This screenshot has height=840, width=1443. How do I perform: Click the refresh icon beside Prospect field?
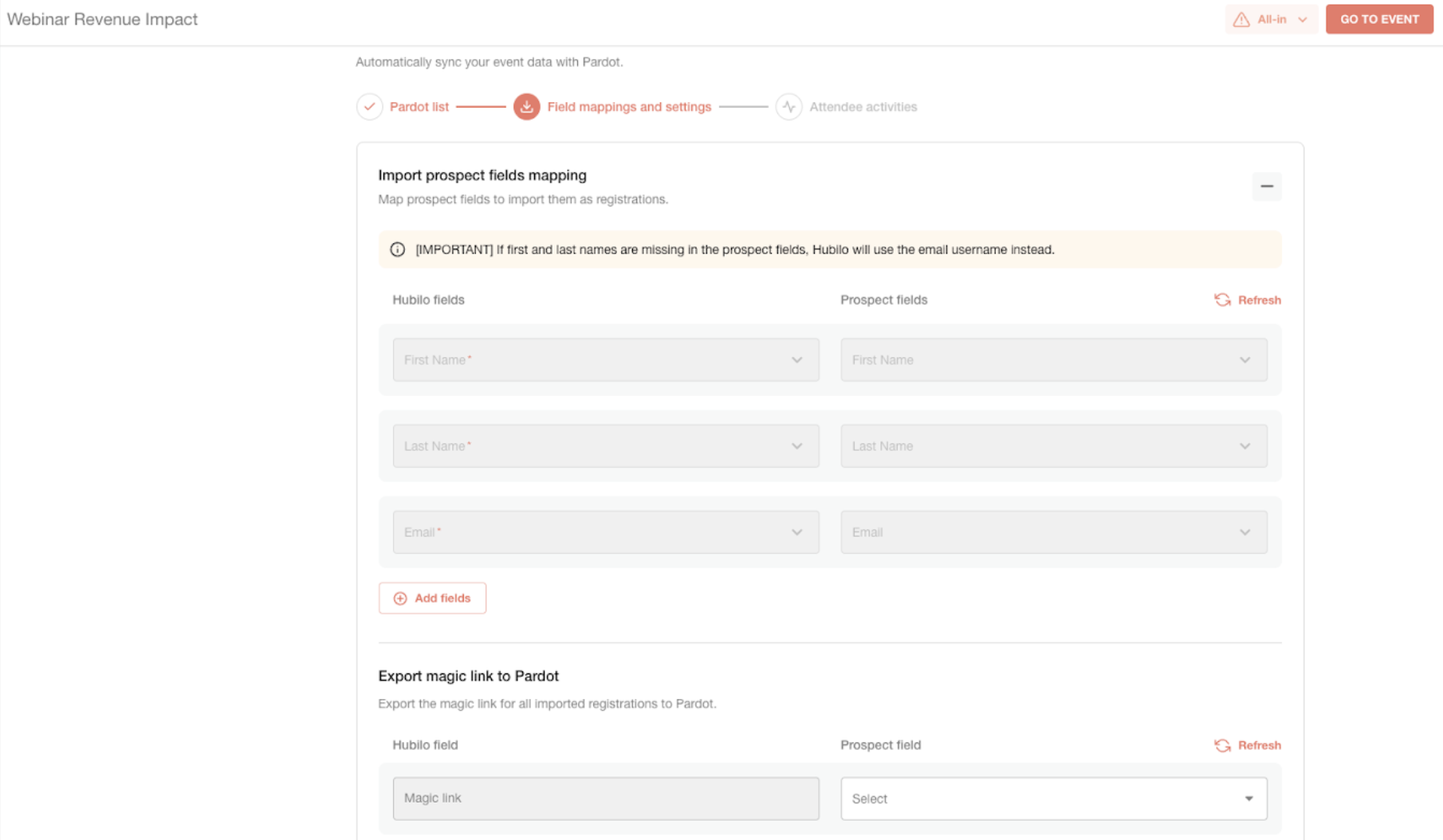tap(1222, 745)
